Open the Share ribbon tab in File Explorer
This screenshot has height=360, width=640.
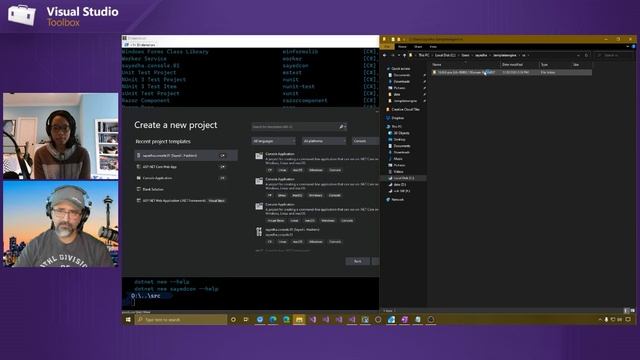click(x=418, y=47)
